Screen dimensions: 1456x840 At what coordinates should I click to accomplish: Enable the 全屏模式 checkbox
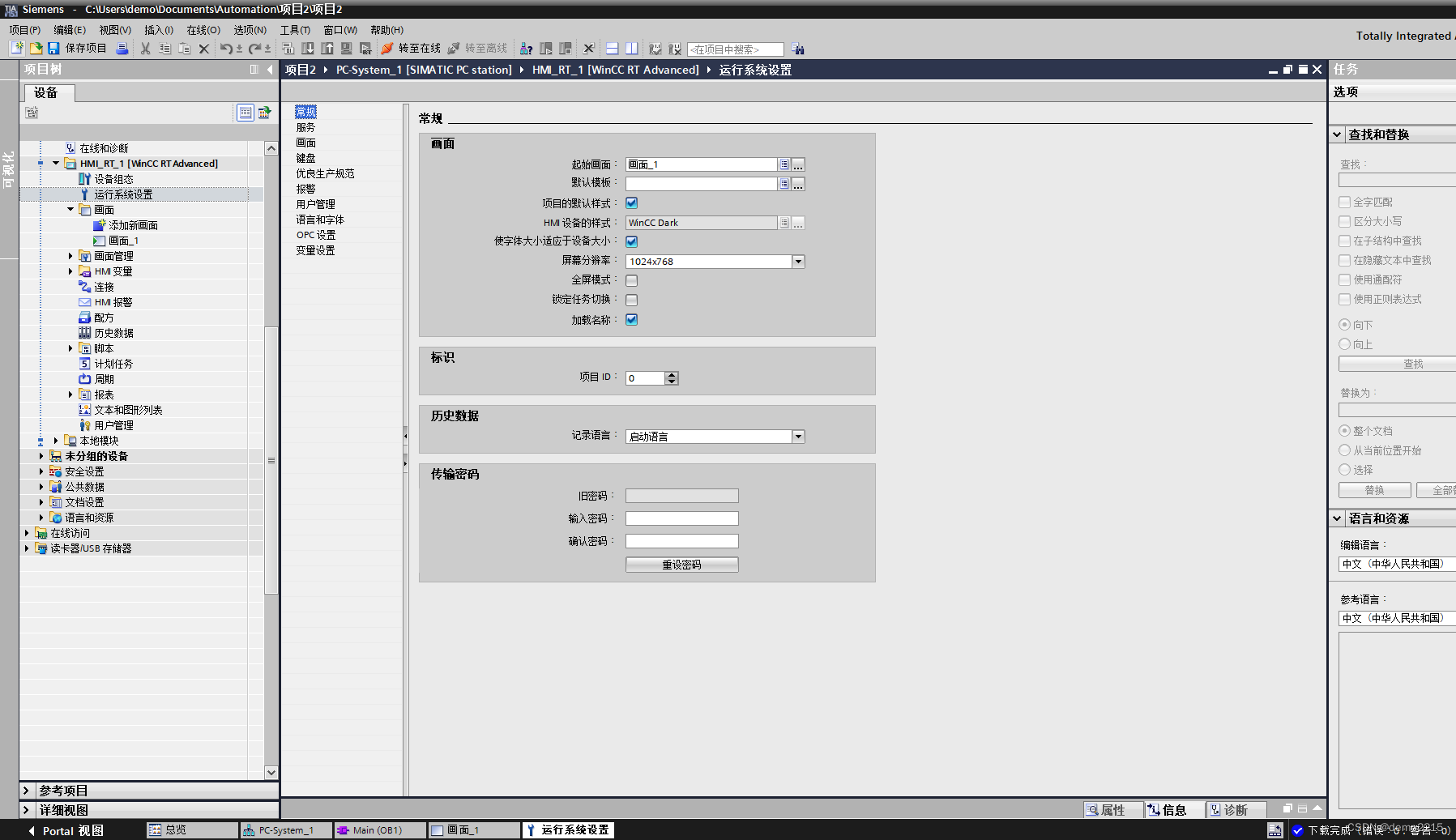(631, 280)
